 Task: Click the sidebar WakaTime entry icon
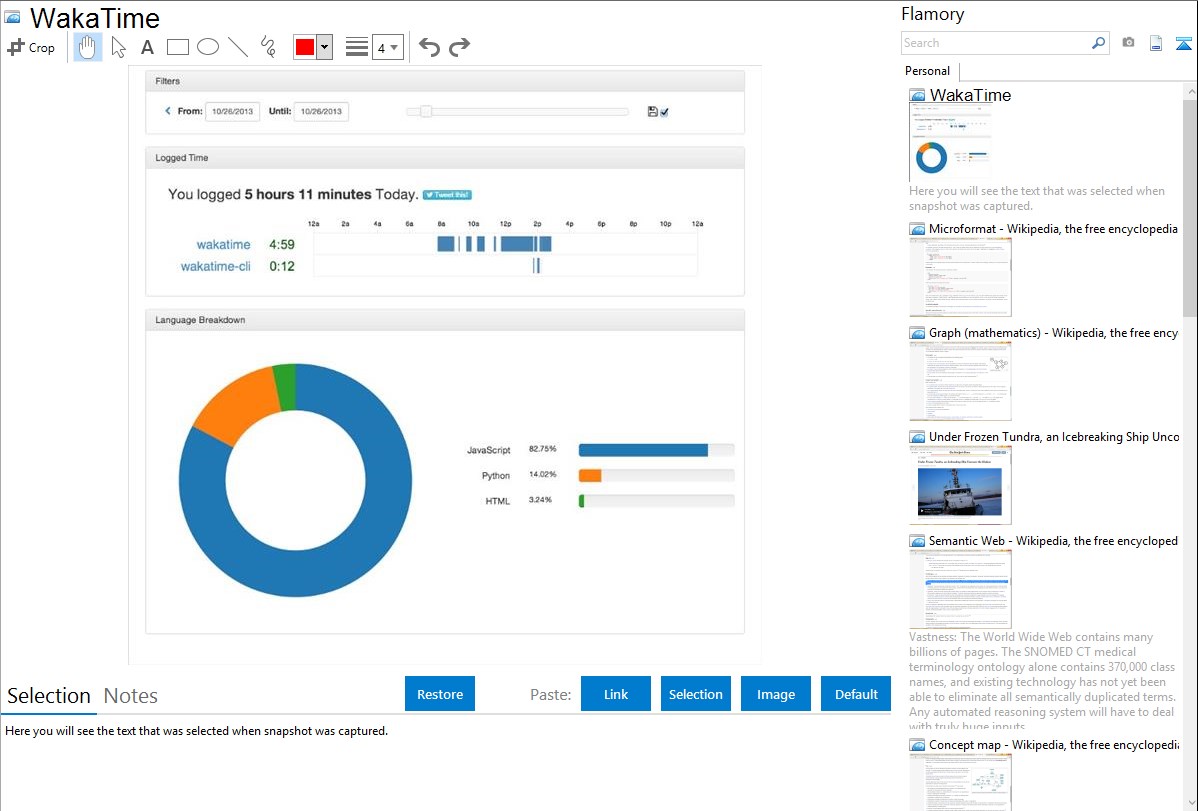click(x=917, y=96)
